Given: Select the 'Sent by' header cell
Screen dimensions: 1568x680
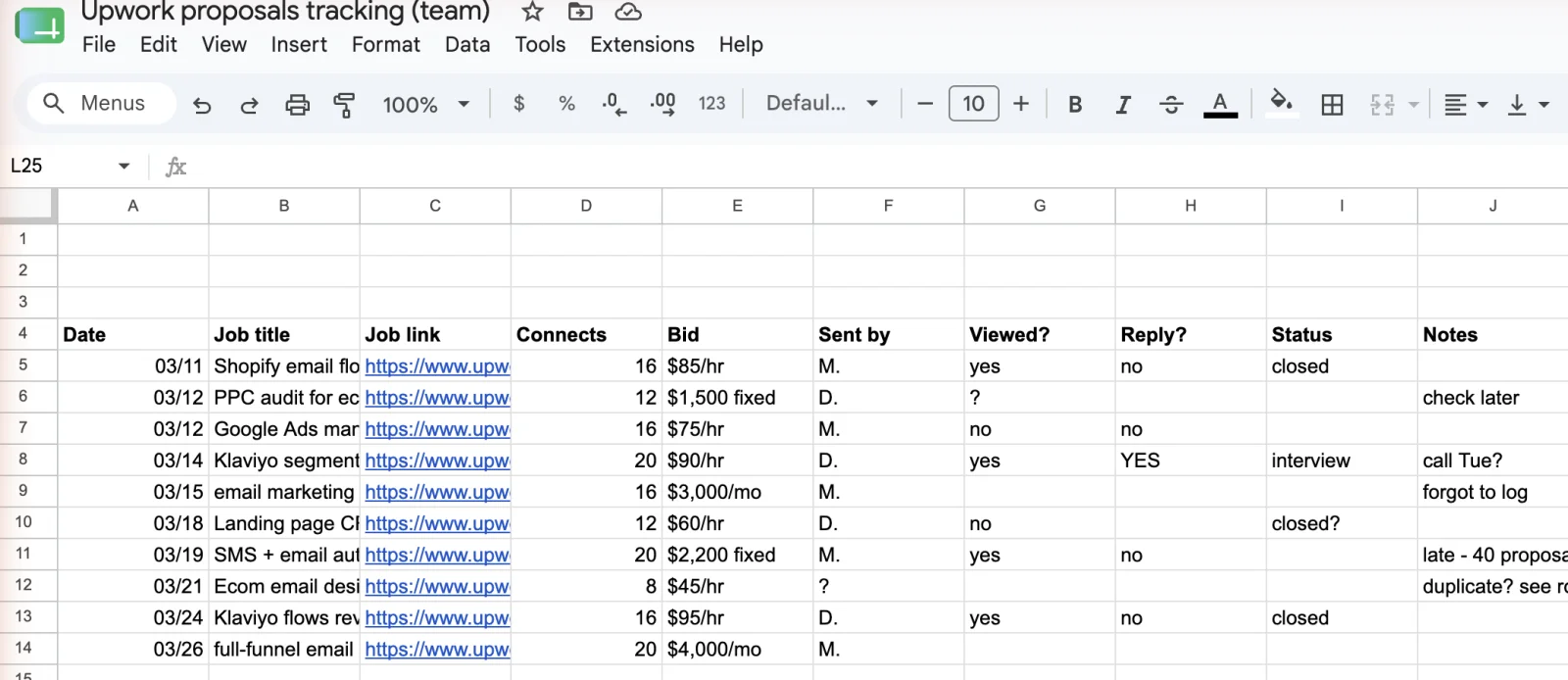Looking at the screenshot, I should pos(888,334).
